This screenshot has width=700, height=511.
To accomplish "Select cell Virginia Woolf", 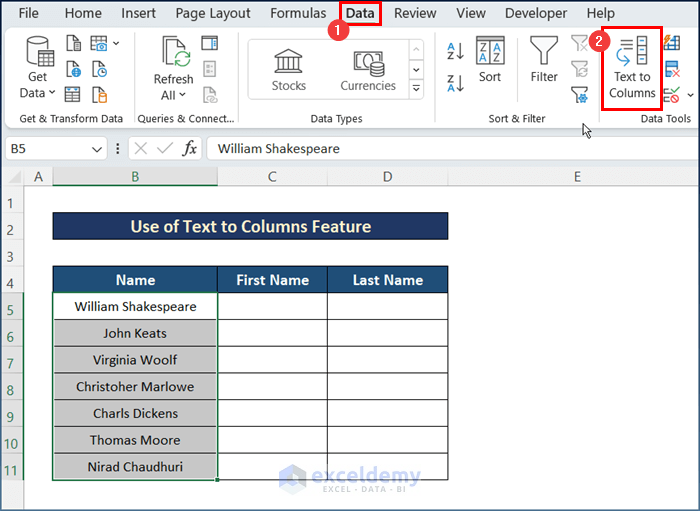I will [x=135, y=360].
